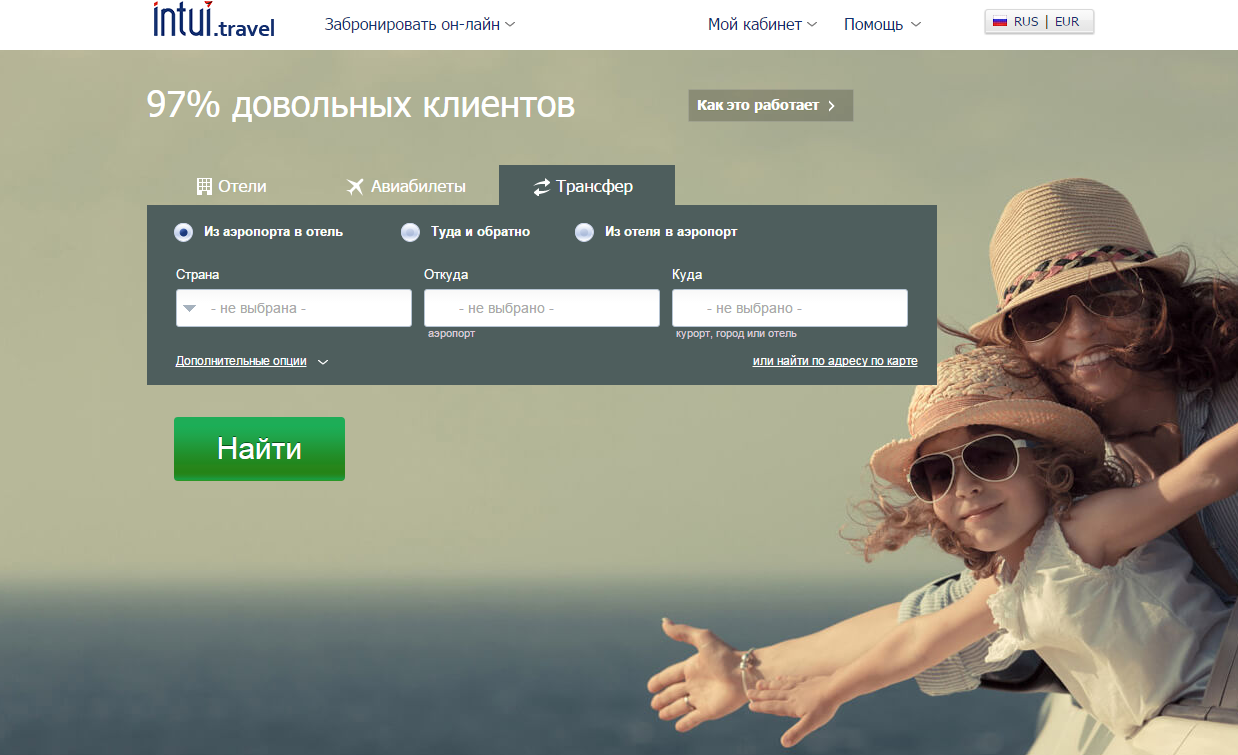Select the Трансфер tab
This screenshot has width=1238, height=755.
tap(587, 186)
